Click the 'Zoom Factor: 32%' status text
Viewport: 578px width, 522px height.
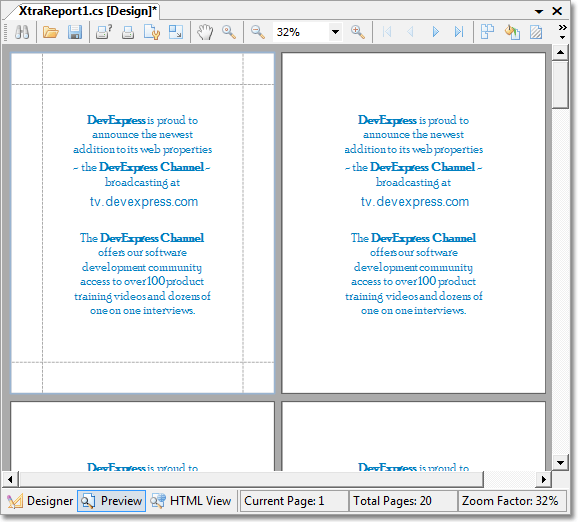click(510, 501)
